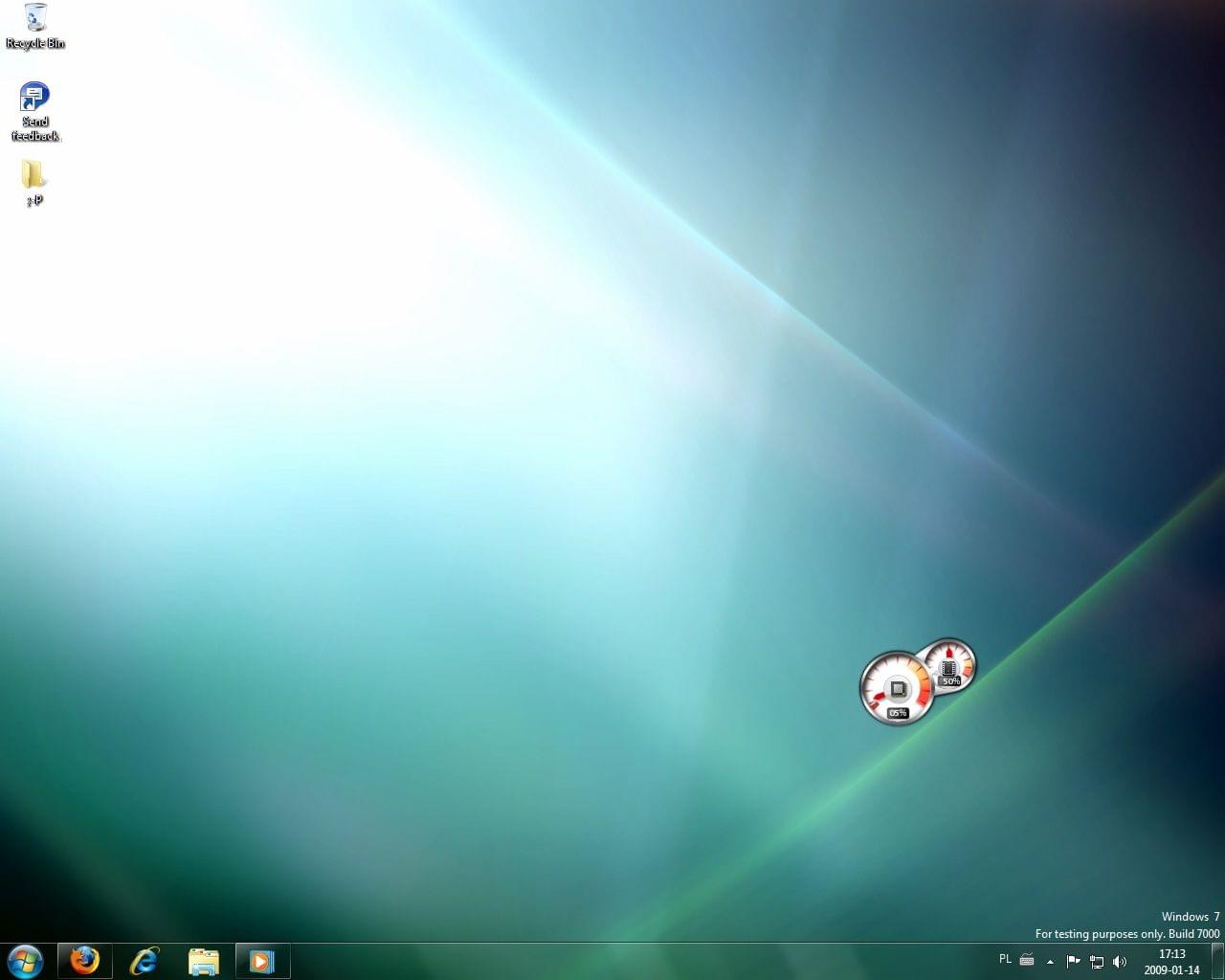Open the Action Center flag icon
This screenshot has height=980, width=1225.
tap(1073, 962)
